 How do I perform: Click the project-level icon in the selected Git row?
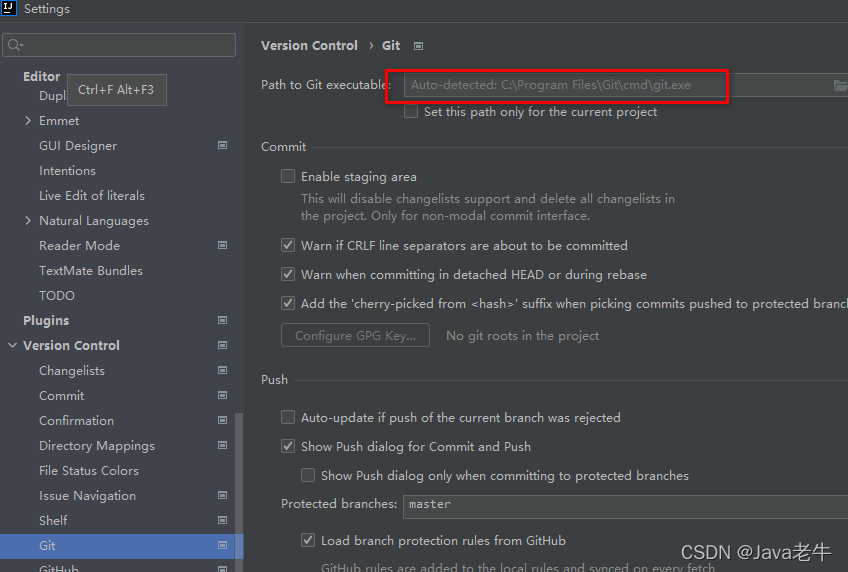click(x=222, y=545)
